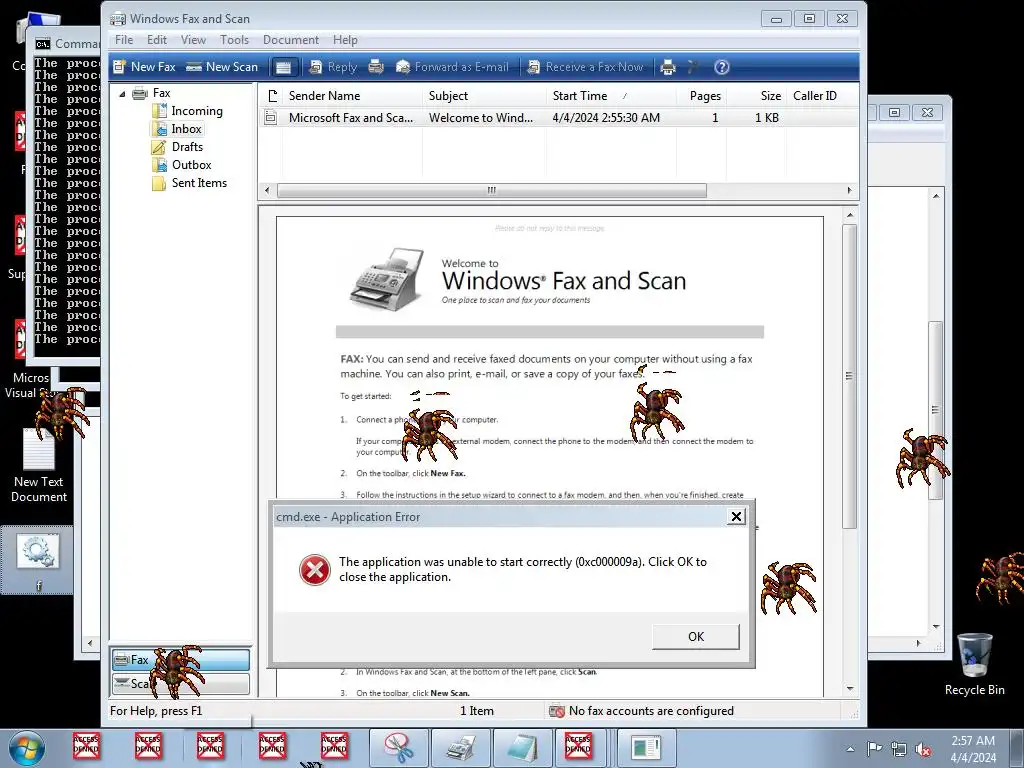Open the File menu
Screen dimensions: 1024x768
tap(124, 40)
